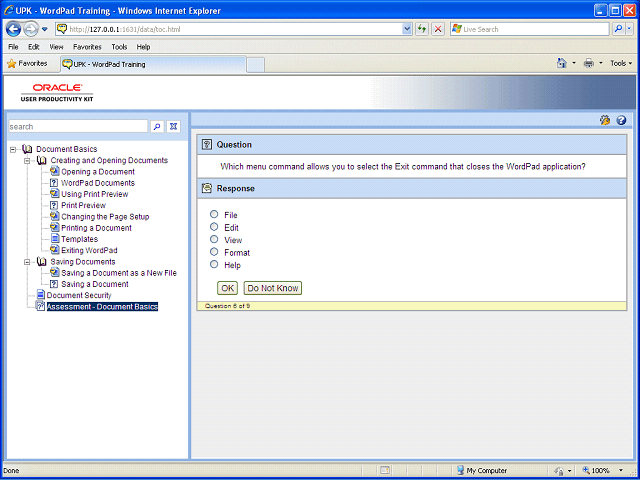Select the File radio button

point(214,214)
